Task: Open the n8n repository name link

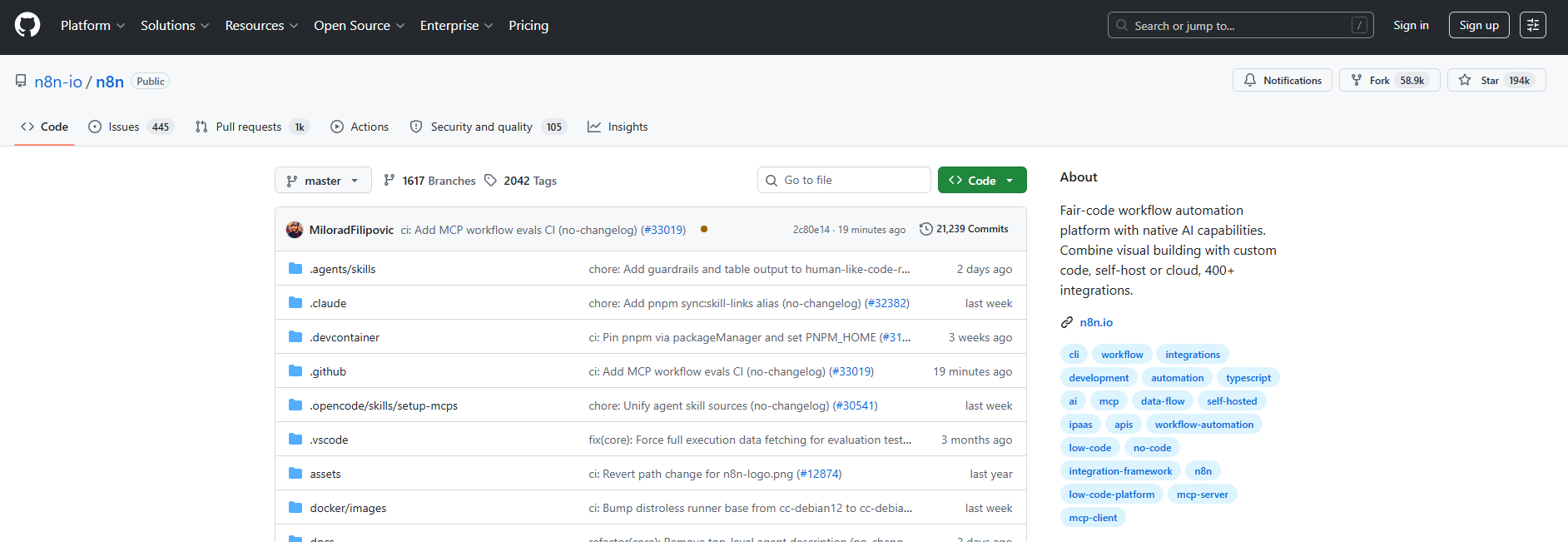Action: pos(110,81)
